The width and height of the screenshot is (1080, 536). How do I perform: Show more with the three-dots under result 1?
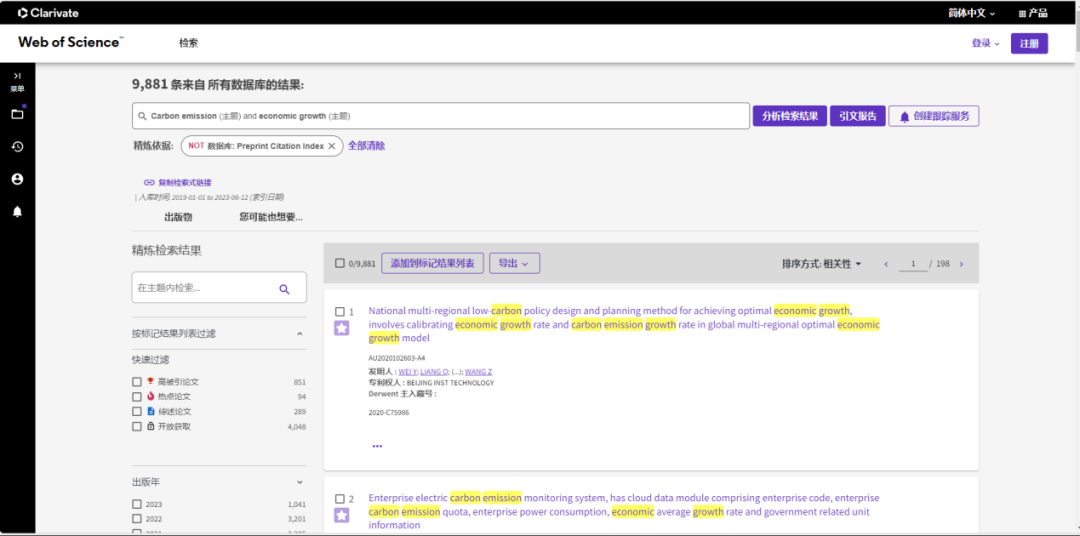click(377, 446)
